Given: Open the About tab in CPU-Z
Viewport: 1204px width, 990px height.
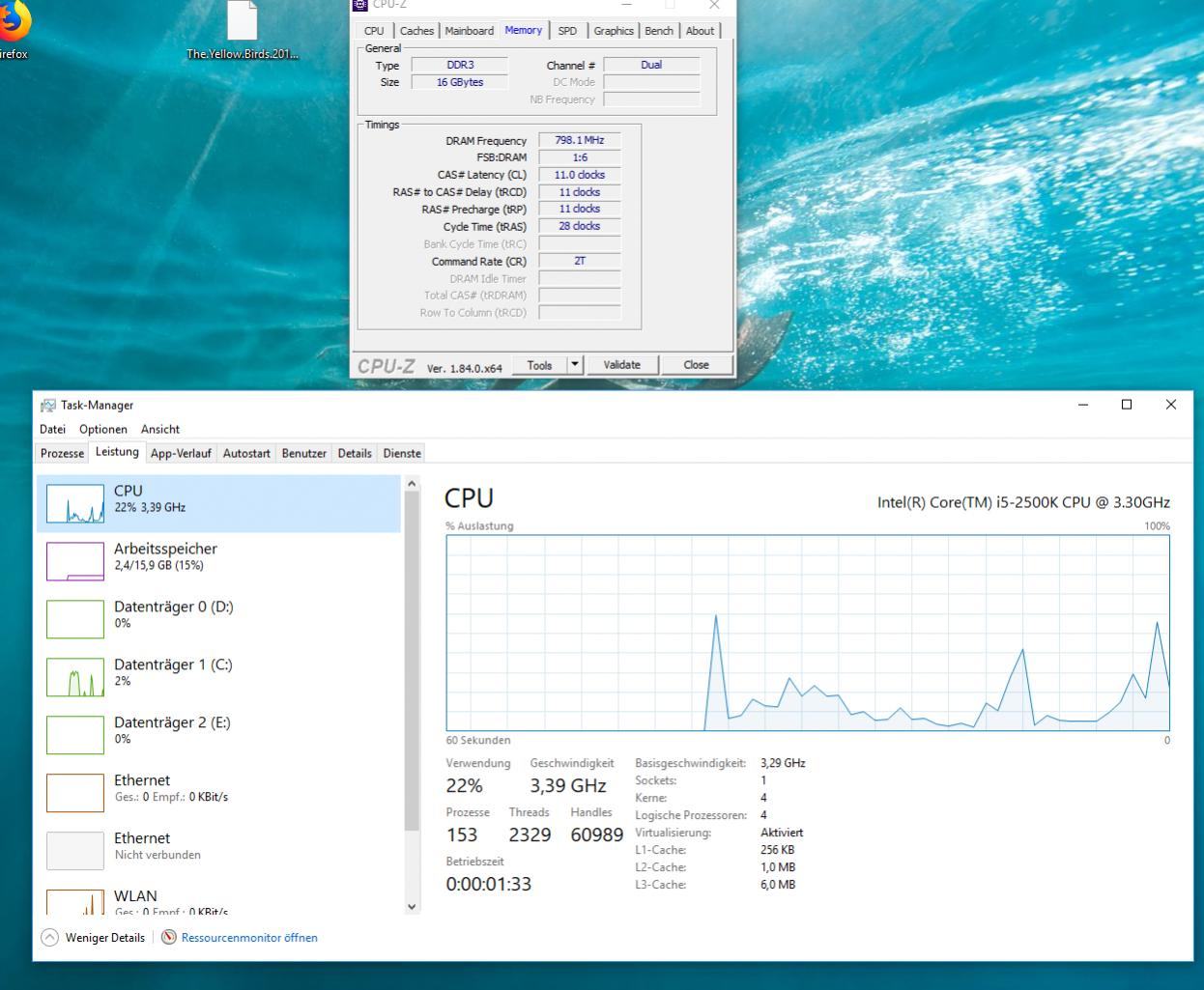Looking at the screenshot, I should click(x=700, y=31).
